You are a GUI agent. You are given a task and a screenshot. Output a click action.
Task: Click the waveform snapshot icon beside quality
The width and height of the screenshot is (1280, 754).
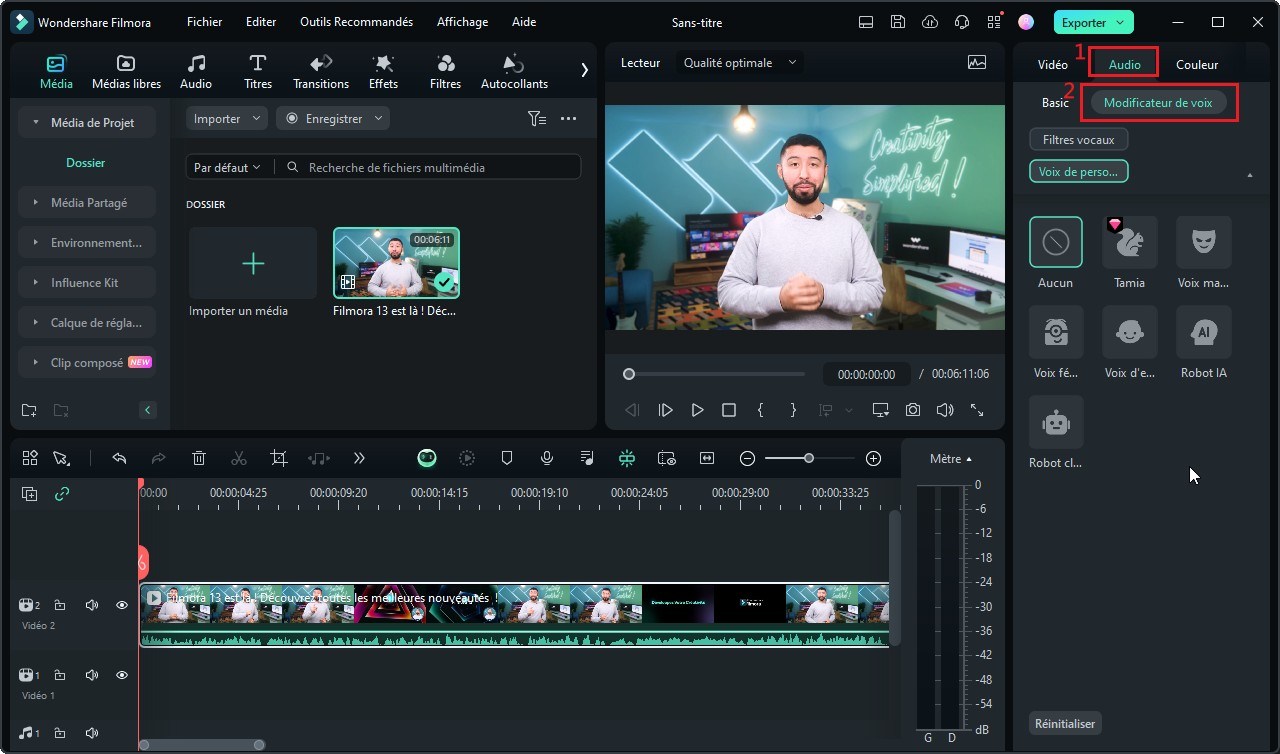(977, 62)
